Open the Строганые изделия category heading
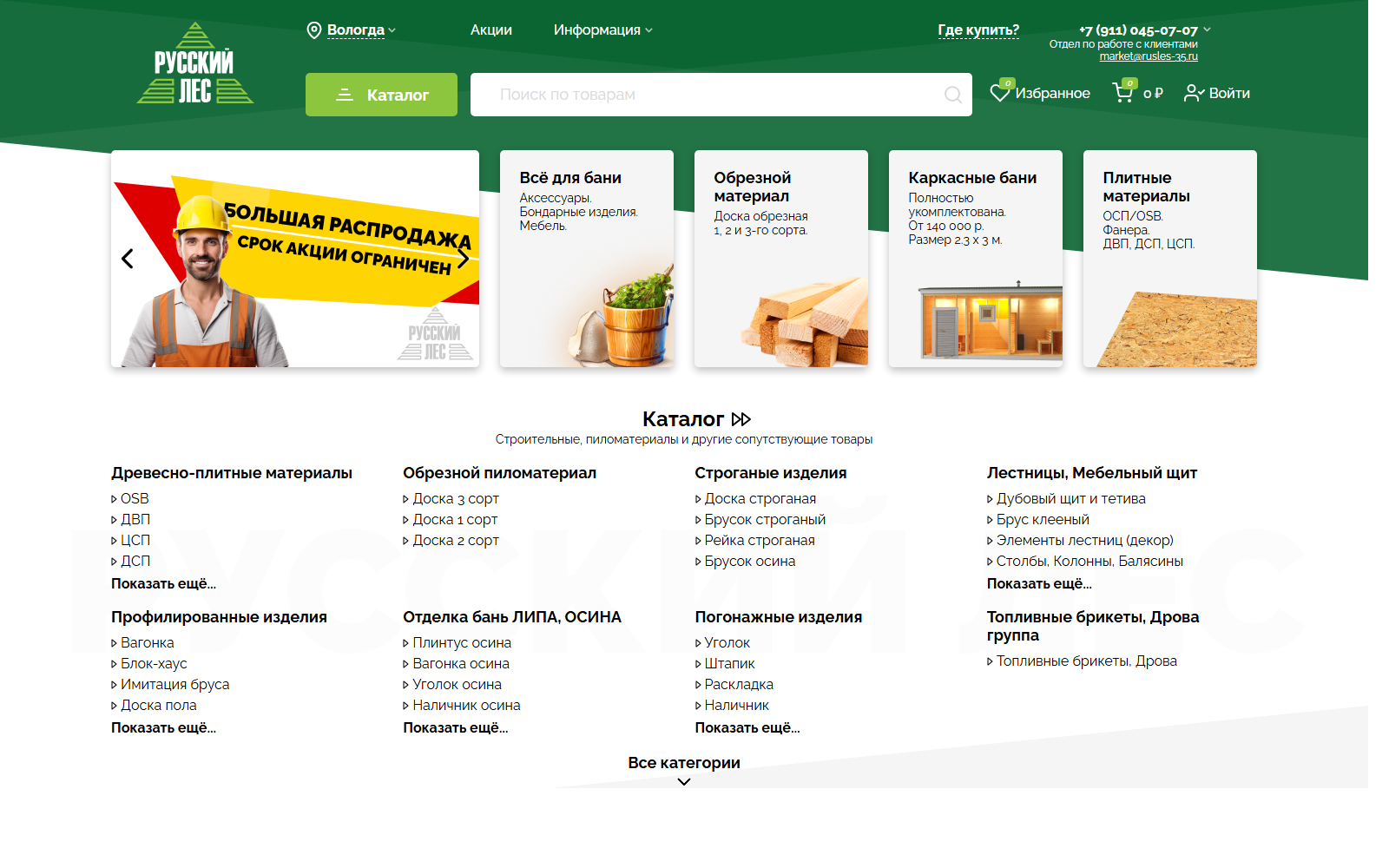Viewport: 1389px width, 868px height. [771, 473]
